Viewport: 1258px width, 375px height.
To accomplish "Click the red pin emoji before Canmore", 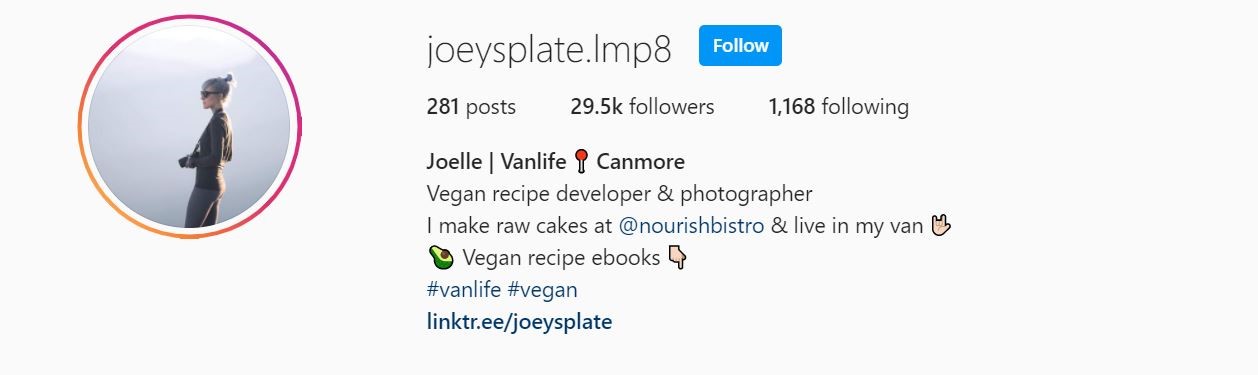I will pos(582,162).
